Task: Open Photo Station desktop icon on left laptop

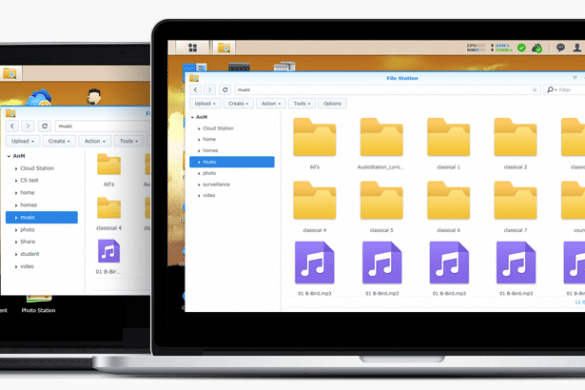Action: click(x=38, y=304)
